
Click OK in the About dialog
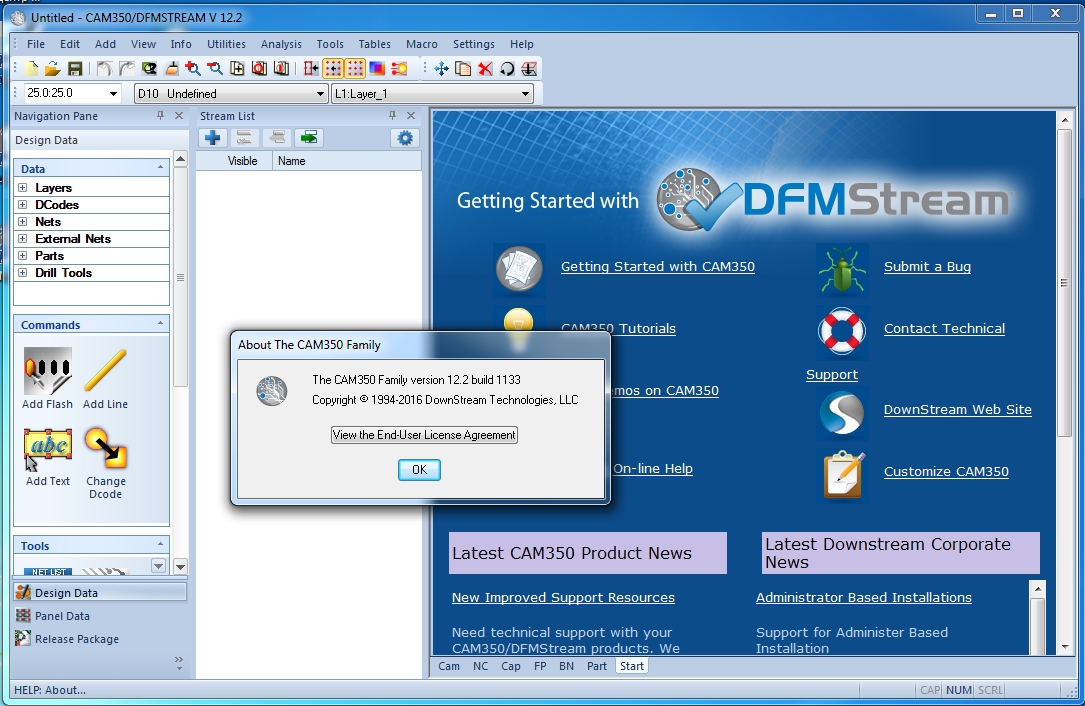419,470
